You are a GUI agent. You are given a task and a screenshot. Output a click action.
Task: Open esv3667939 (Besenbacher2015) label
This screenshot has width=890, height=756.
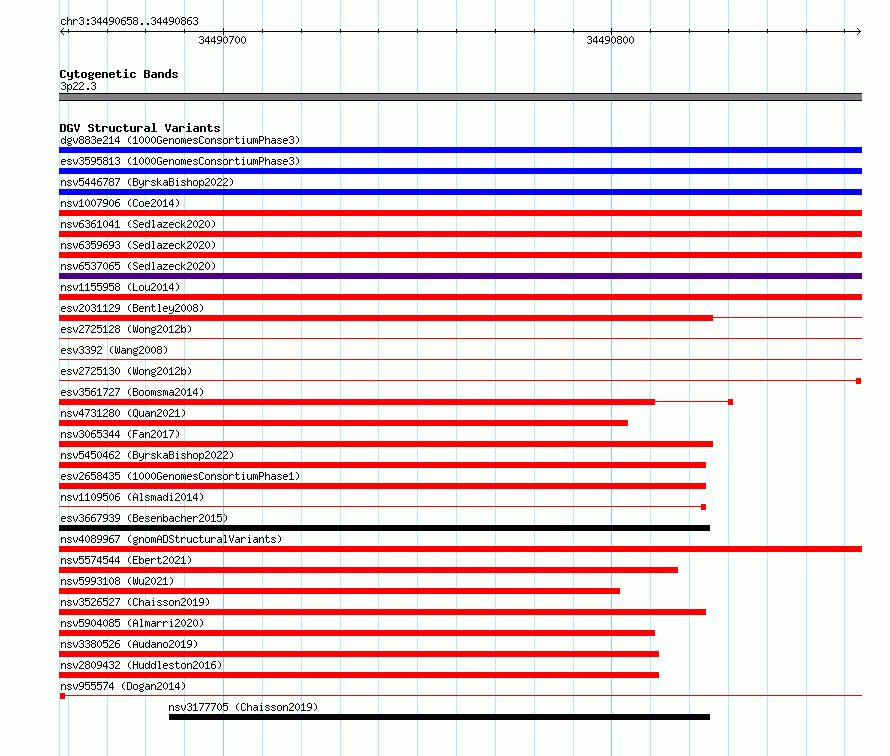coord(144,518)
